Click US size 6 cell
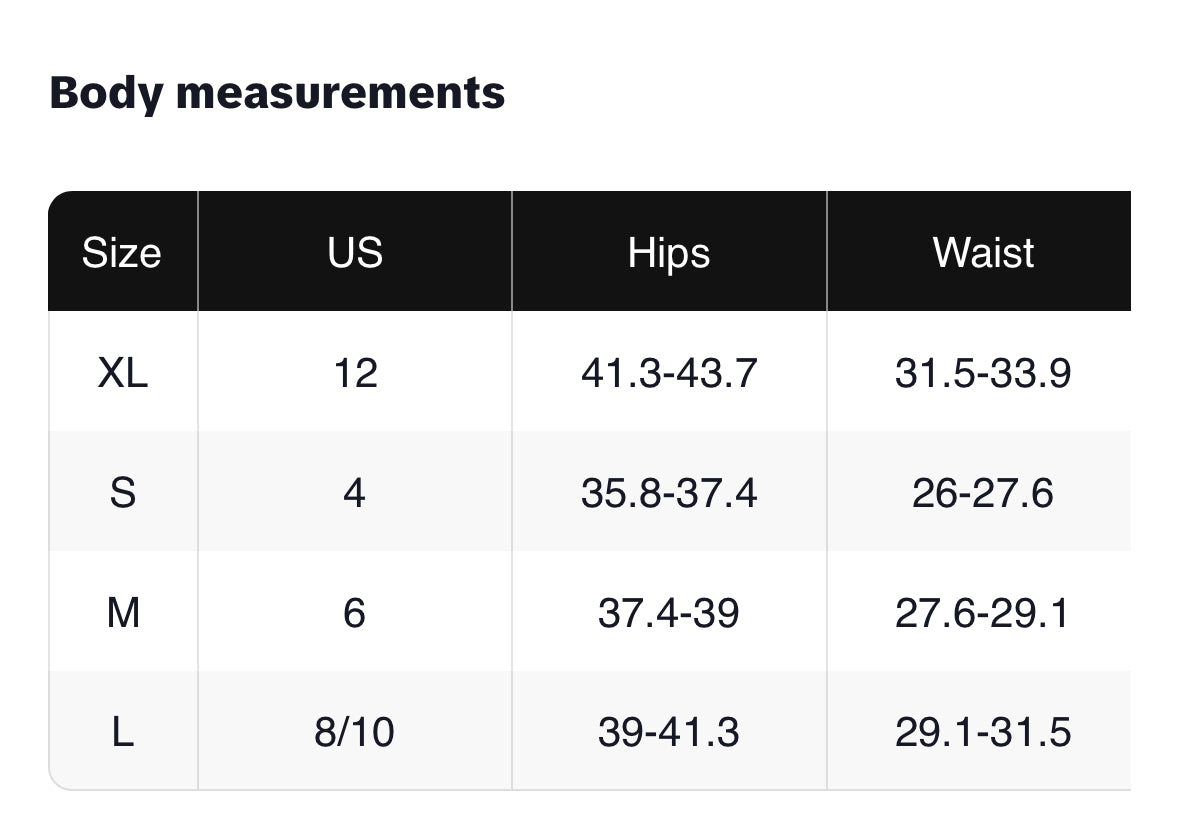This screenshot has height=836, width=1179. pyautogui.click(x=355, y=612)
